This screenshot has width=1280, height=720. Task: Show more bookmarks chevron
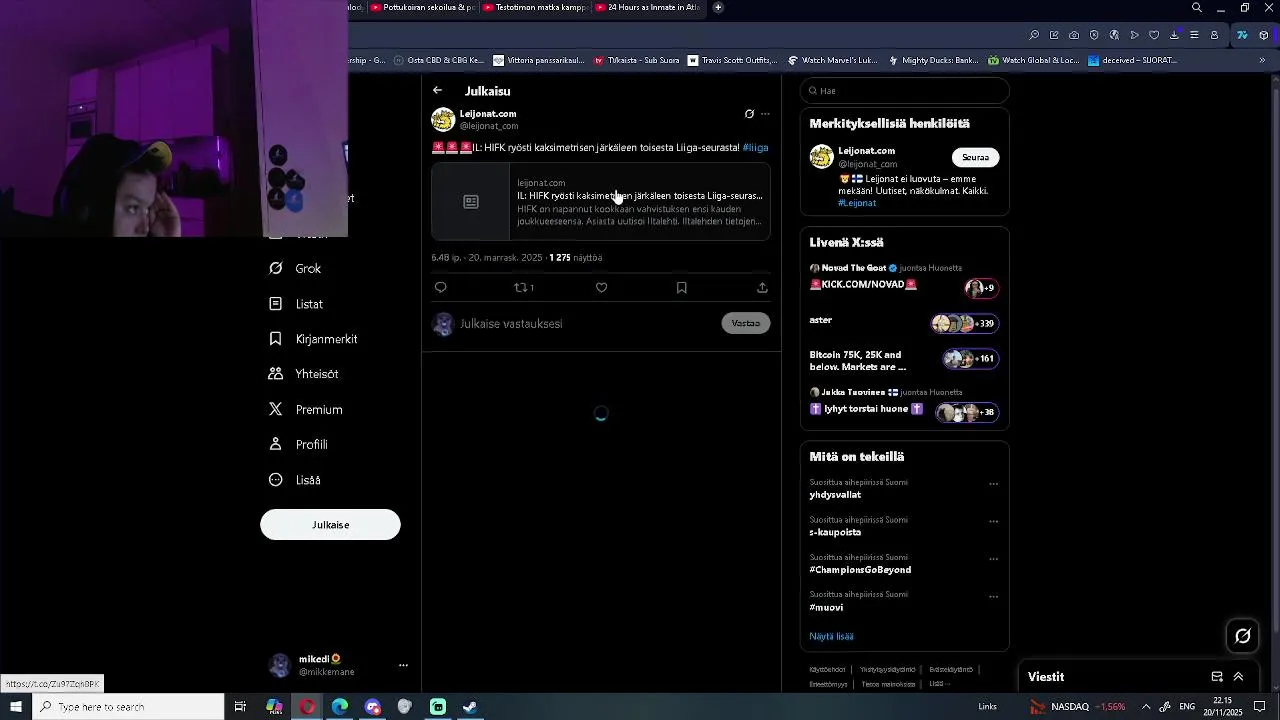click(1262, 60)
